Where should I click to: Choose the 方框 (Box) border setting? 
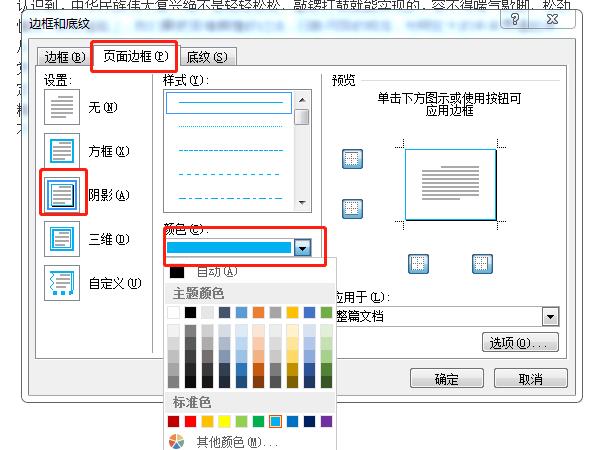click(x=62, y=151)
